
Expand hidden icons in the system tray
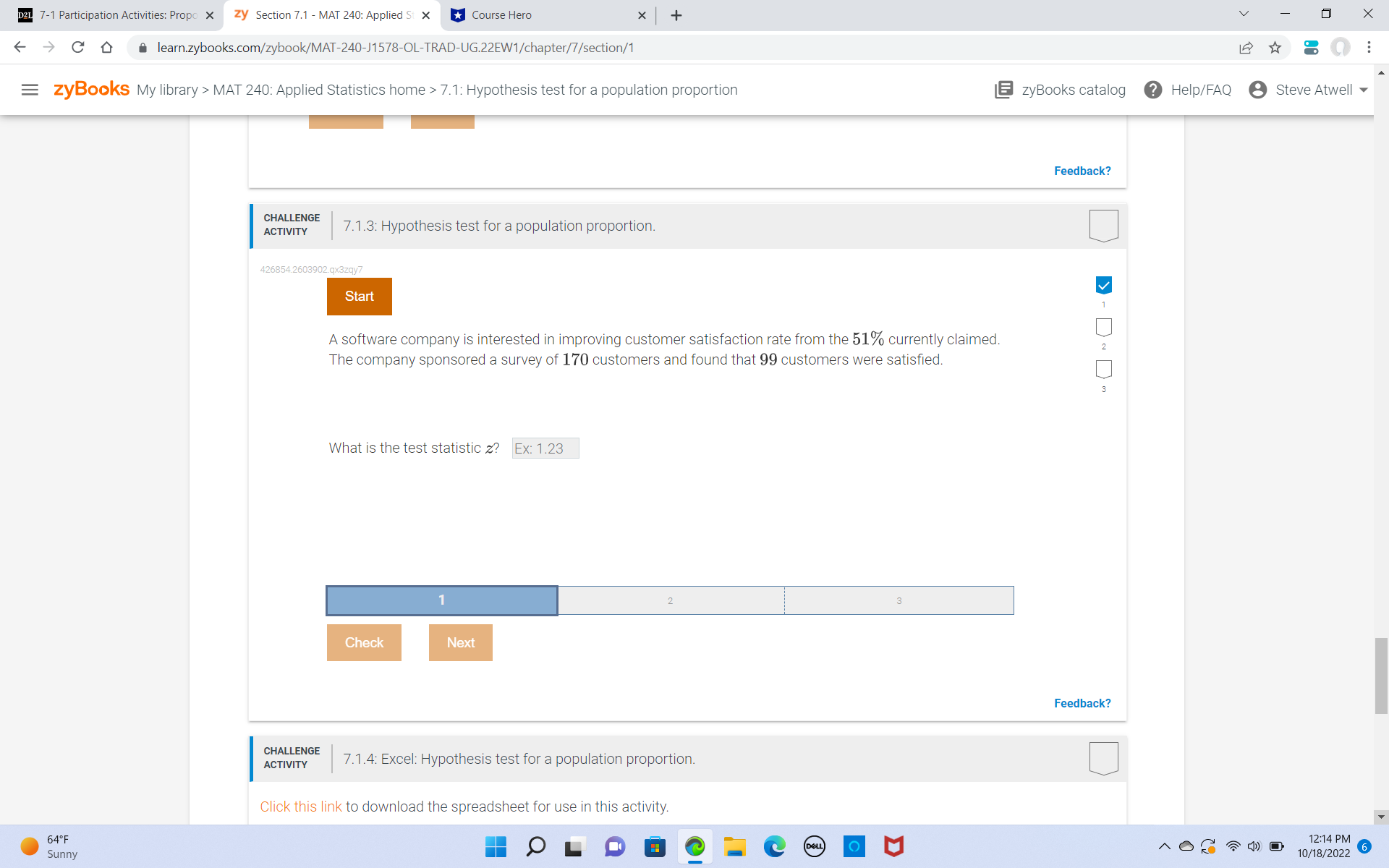[1163, 846]
